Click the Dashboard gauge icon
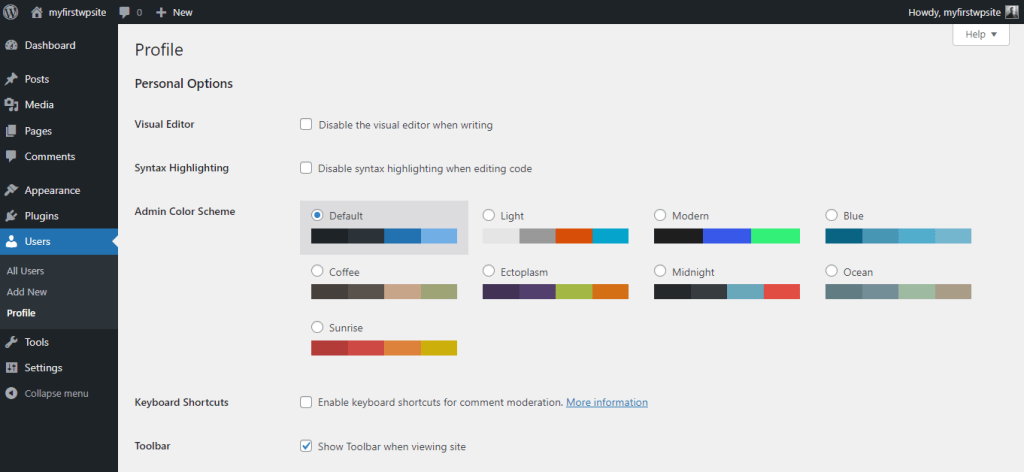Image resolution: width=1024 pixels, height=472 pixels. click(x=10, y=46)
